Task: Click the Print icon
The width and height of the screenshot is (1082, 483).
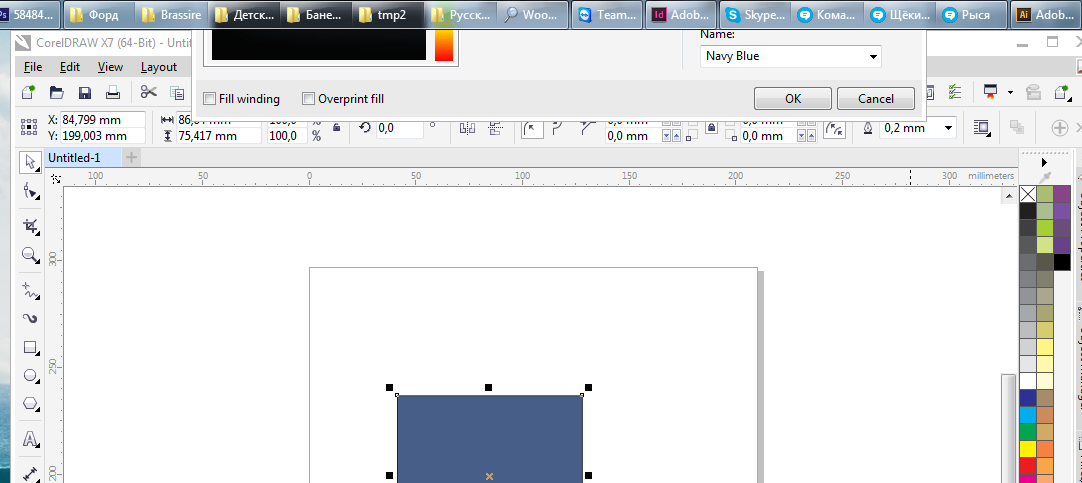Action: coord(113,92)
